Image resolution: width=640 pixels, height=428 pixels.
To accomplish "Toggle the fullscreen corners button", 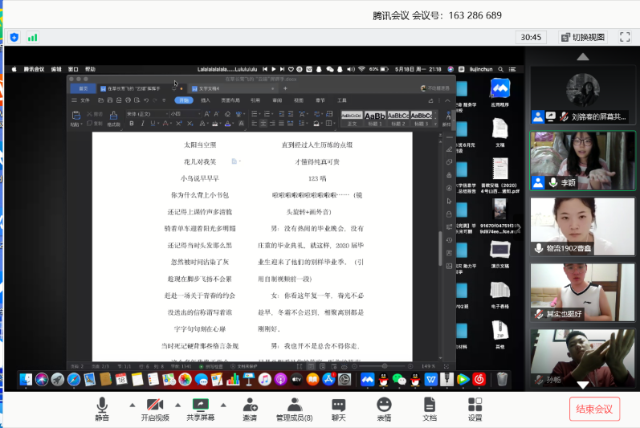I will click(x=625, y=37).
